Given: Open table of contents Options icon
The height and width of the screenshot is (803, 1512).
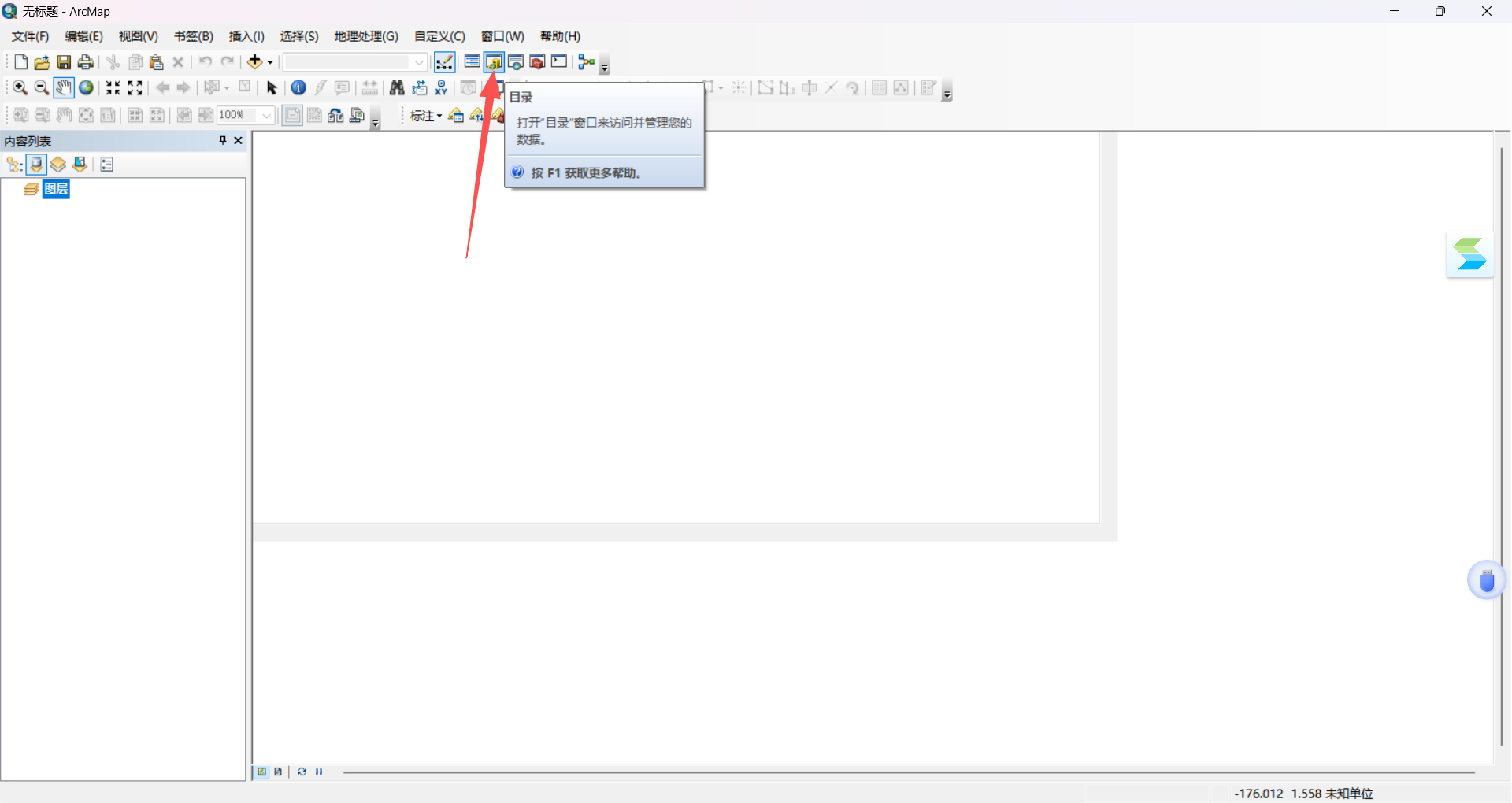Looking at the screenshot, I should click(107, 165).
